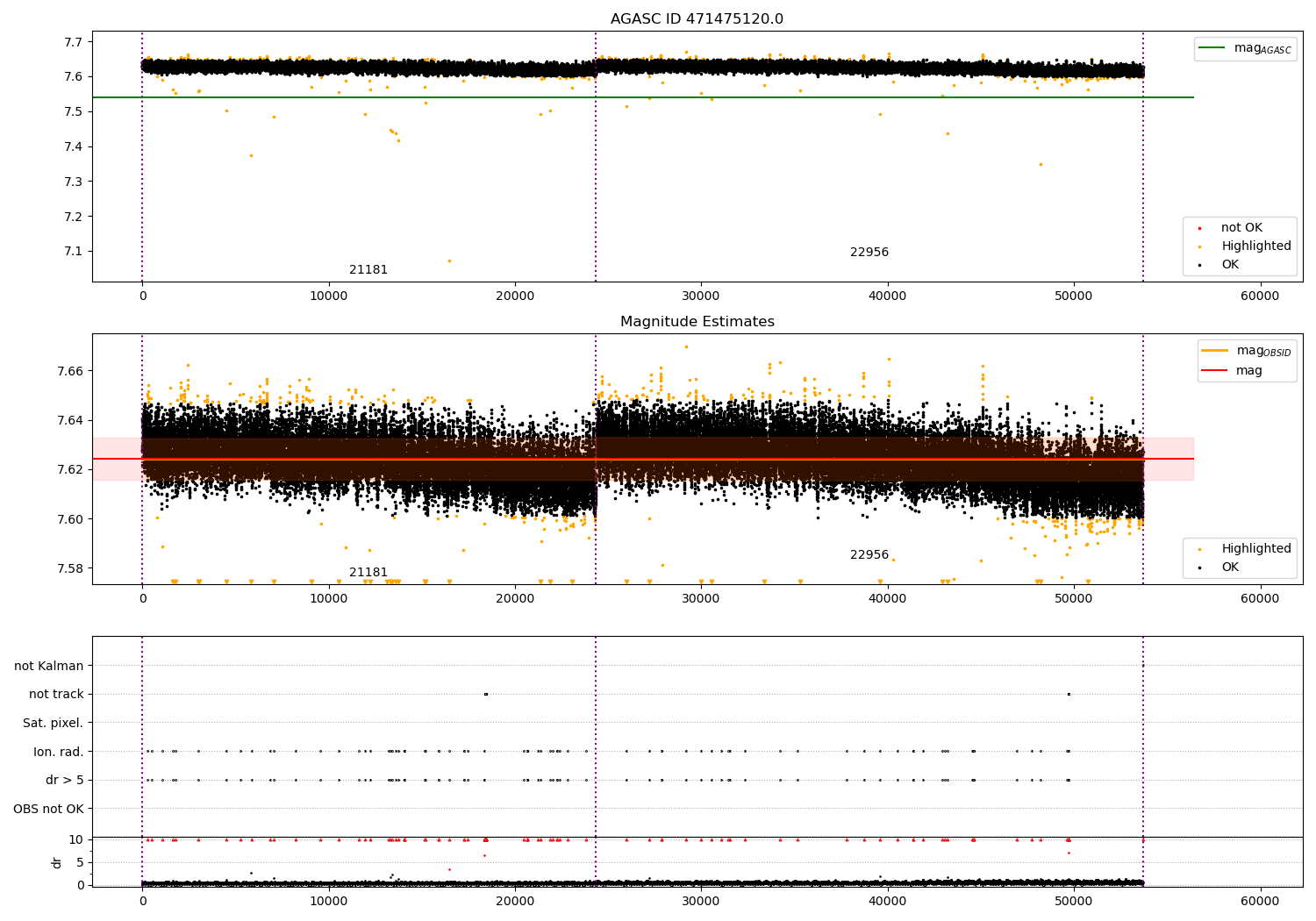Click the 7.5 y-tick on top plot
This screenshot has height=921, width=1316.
click(74, 112)
